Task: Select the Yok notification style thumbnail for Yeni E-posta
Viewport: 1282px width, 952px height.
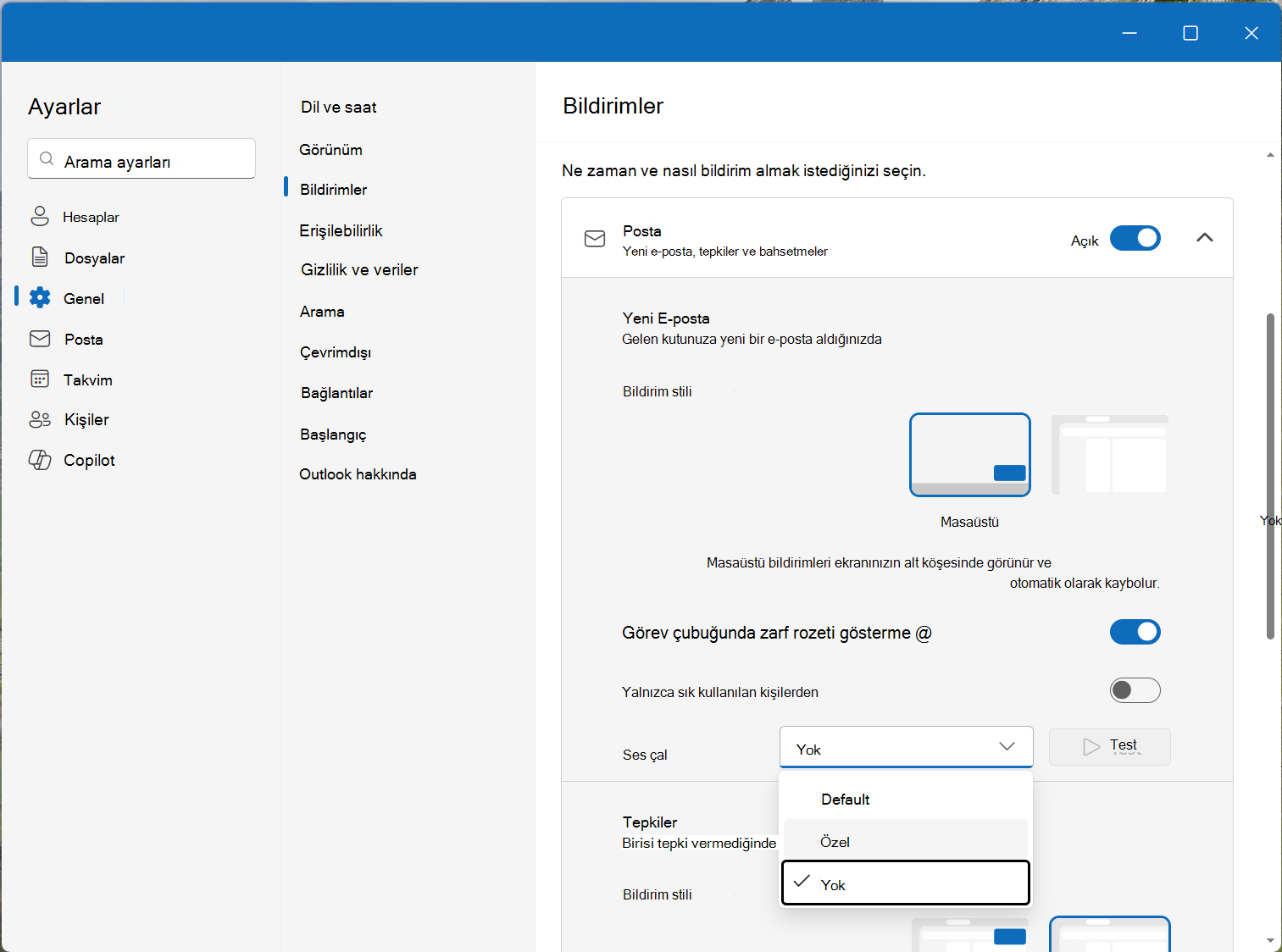Action: tap(1110, 455)
